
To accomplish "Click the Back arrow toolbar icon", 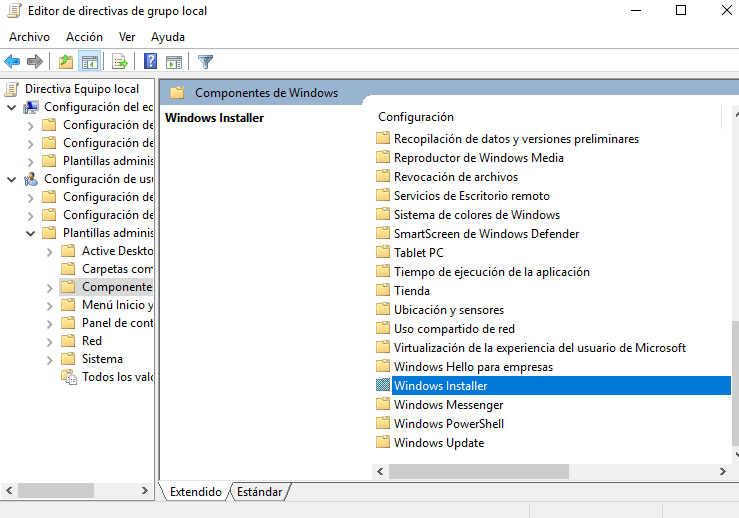I will [x=12, y=61].
